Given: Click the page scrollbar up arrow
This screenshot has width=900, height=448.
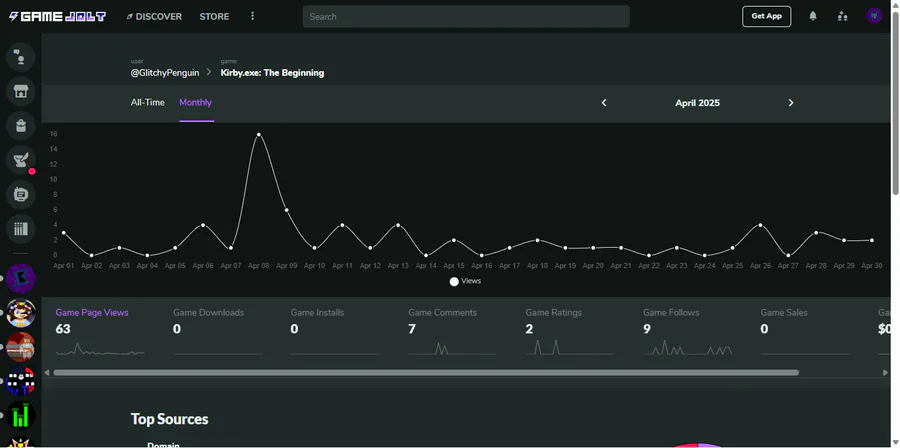Looking at the screenshot, I should point(895,5).
